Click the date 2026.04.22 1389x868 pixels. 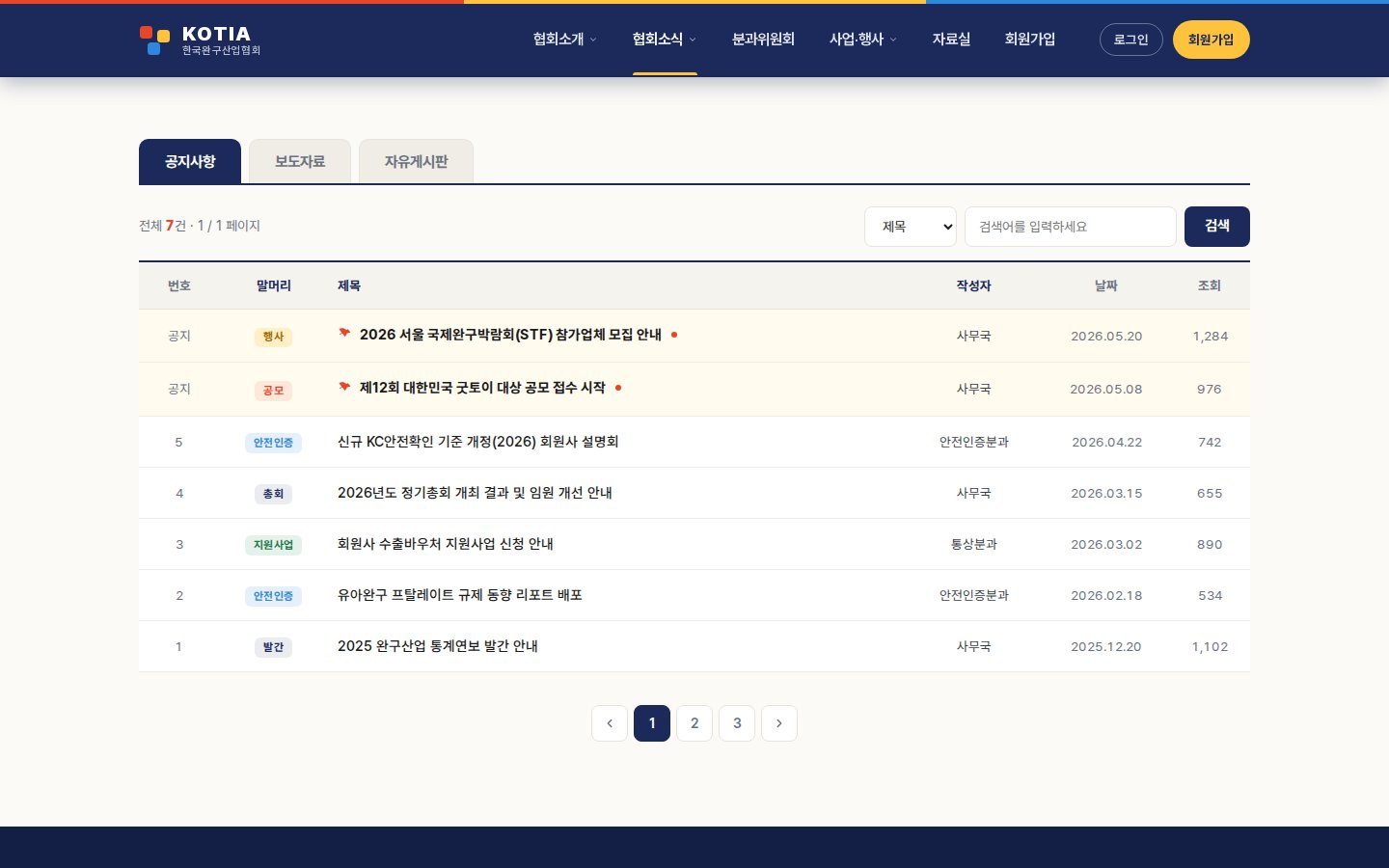1106,442
